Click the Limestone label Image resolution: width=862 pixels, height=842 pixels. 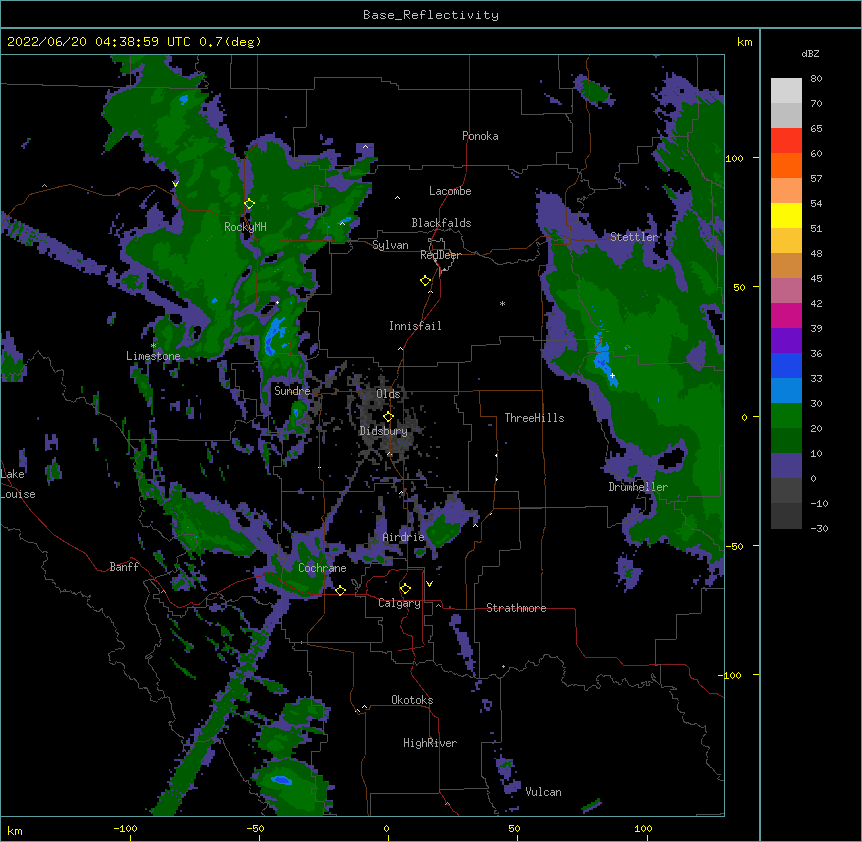153,356
